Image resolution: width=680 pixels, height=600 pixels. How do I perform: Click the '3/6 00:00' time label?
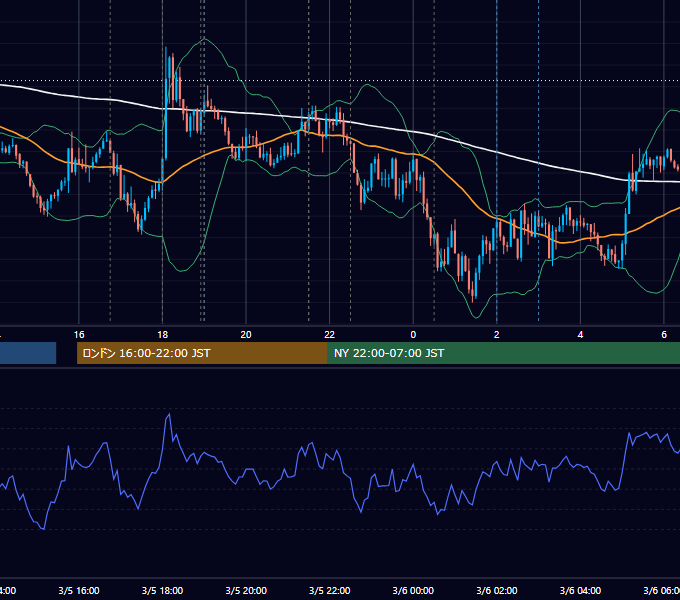pyautogui.click(x=413, y=590)
